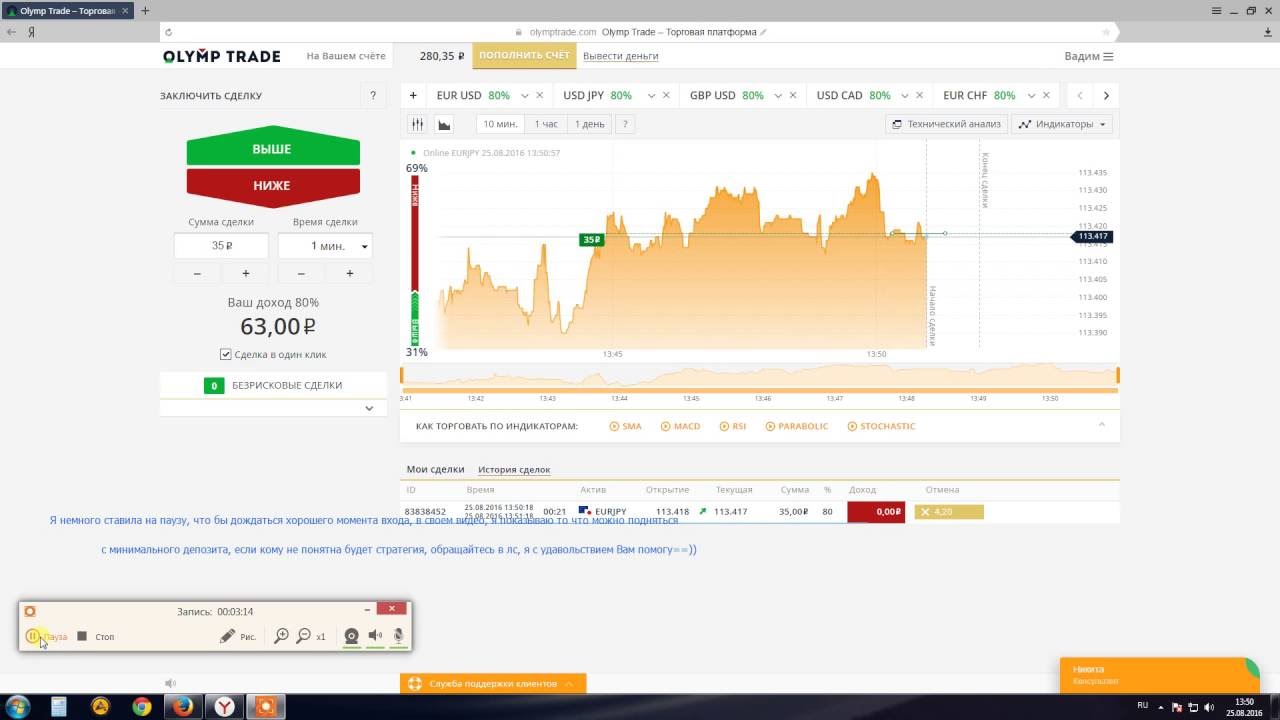Screen dimensions: 1280x720
Task: Select the 1 час timeframe
Action: 546,124
